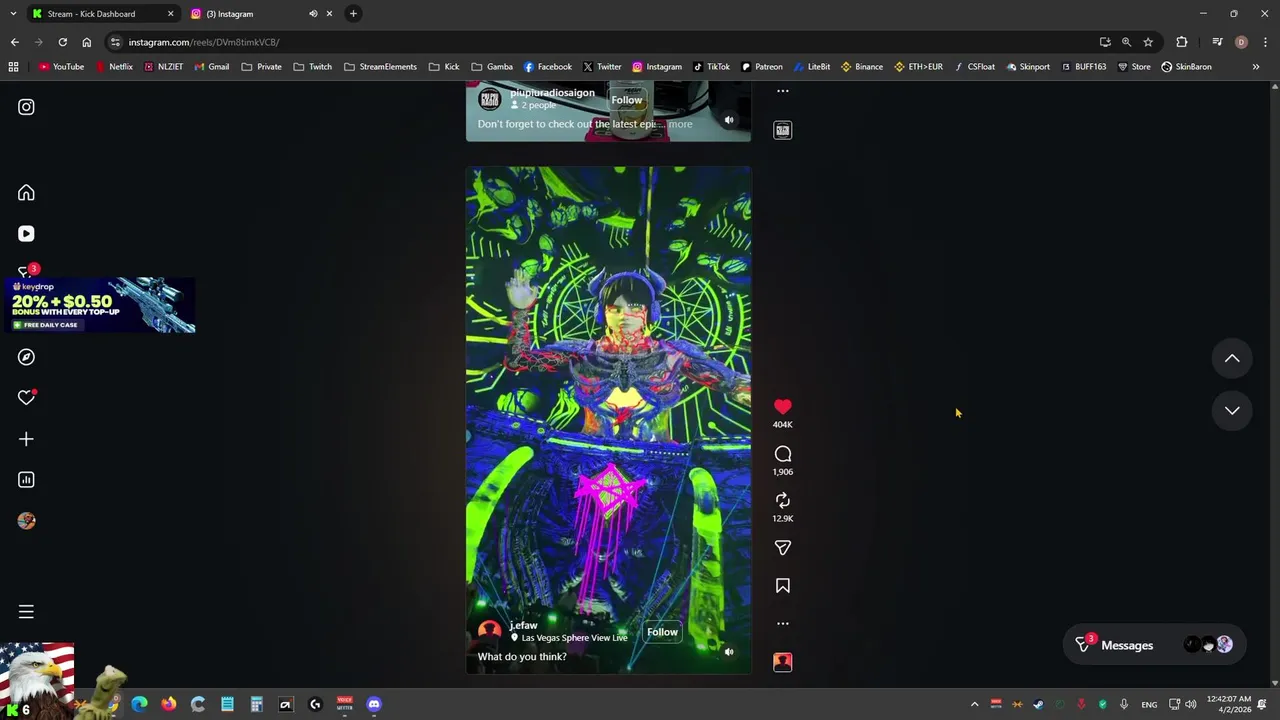Switch to the (3) Instagram tab
Screen dimensions: 1280x720
pos(252,14)
